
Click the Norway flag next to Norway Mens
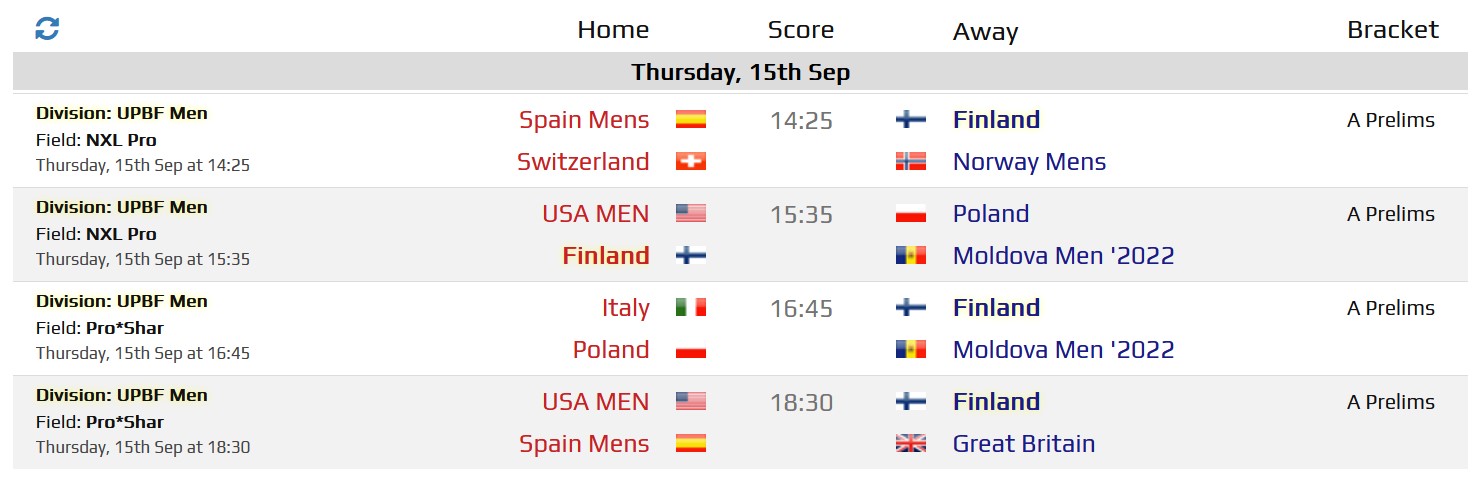click(x=911, y=161)
